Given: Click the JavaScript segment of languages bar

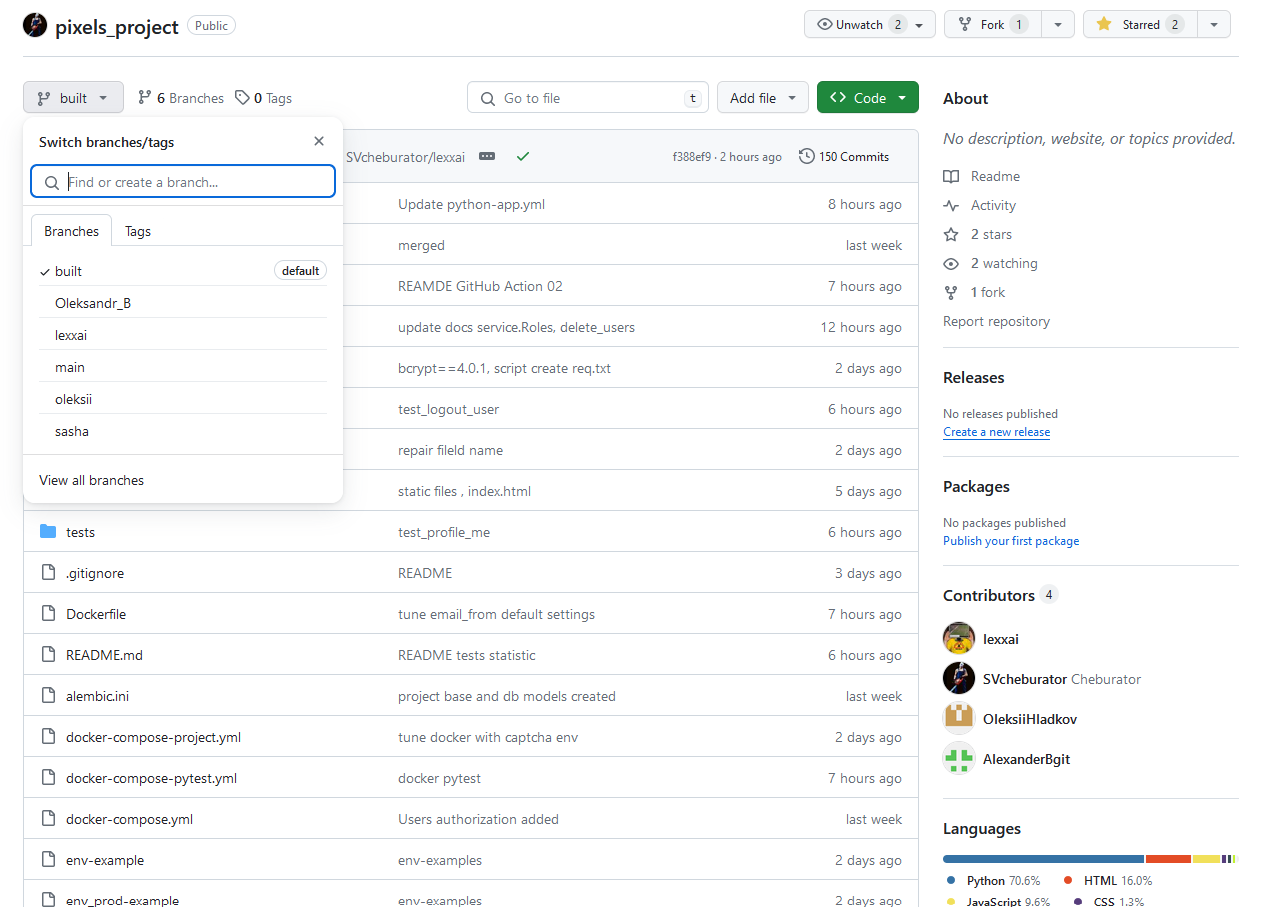Looking at the screenshot, I should point(1206,859).
